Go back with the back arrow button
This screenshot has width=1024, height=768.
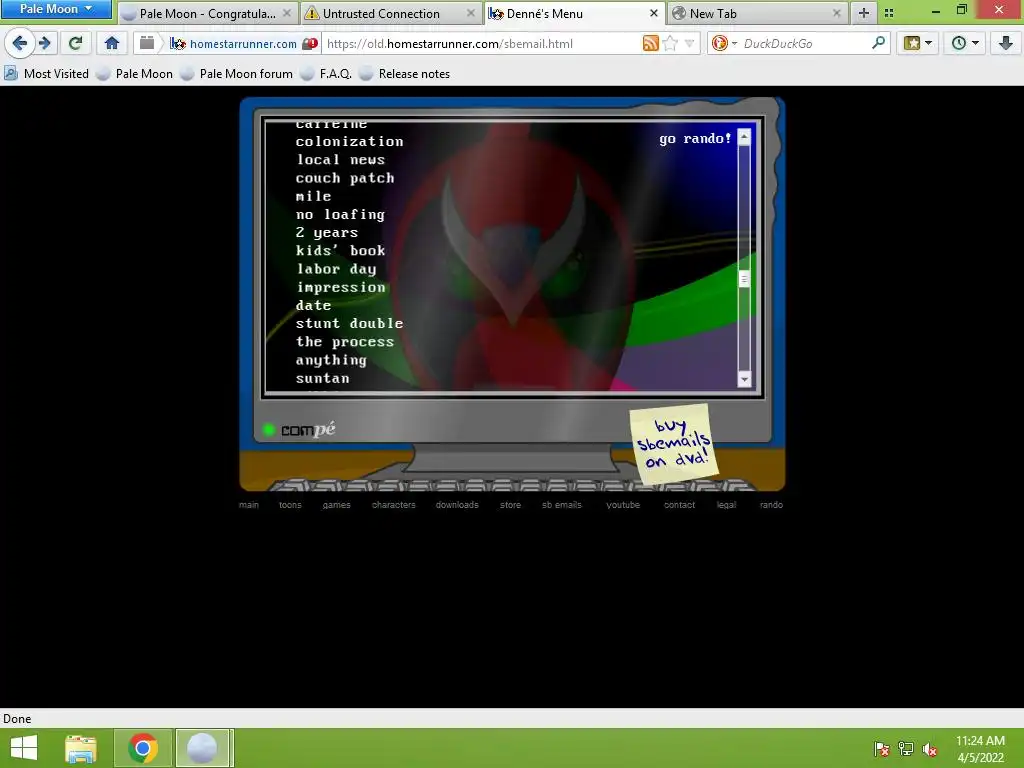[19, 44]
